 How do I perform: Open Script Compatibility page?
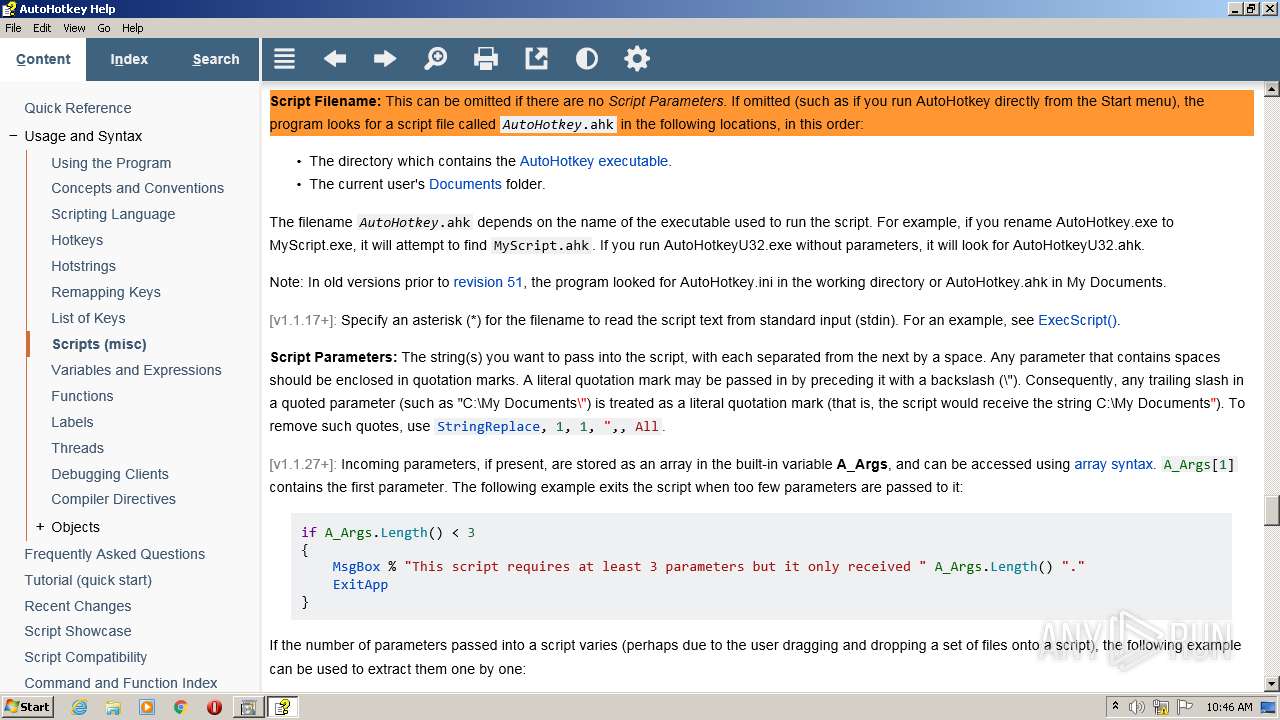coord(86,657)
